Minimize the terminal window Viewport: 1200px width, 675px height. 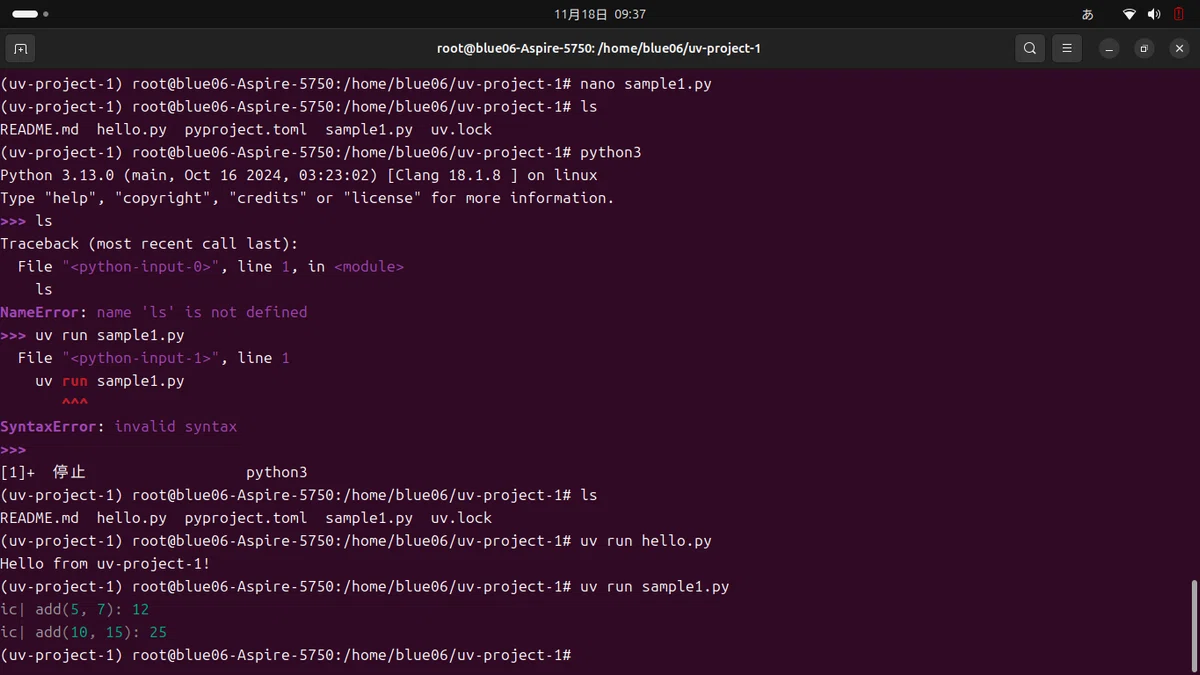pos(1109,48)
